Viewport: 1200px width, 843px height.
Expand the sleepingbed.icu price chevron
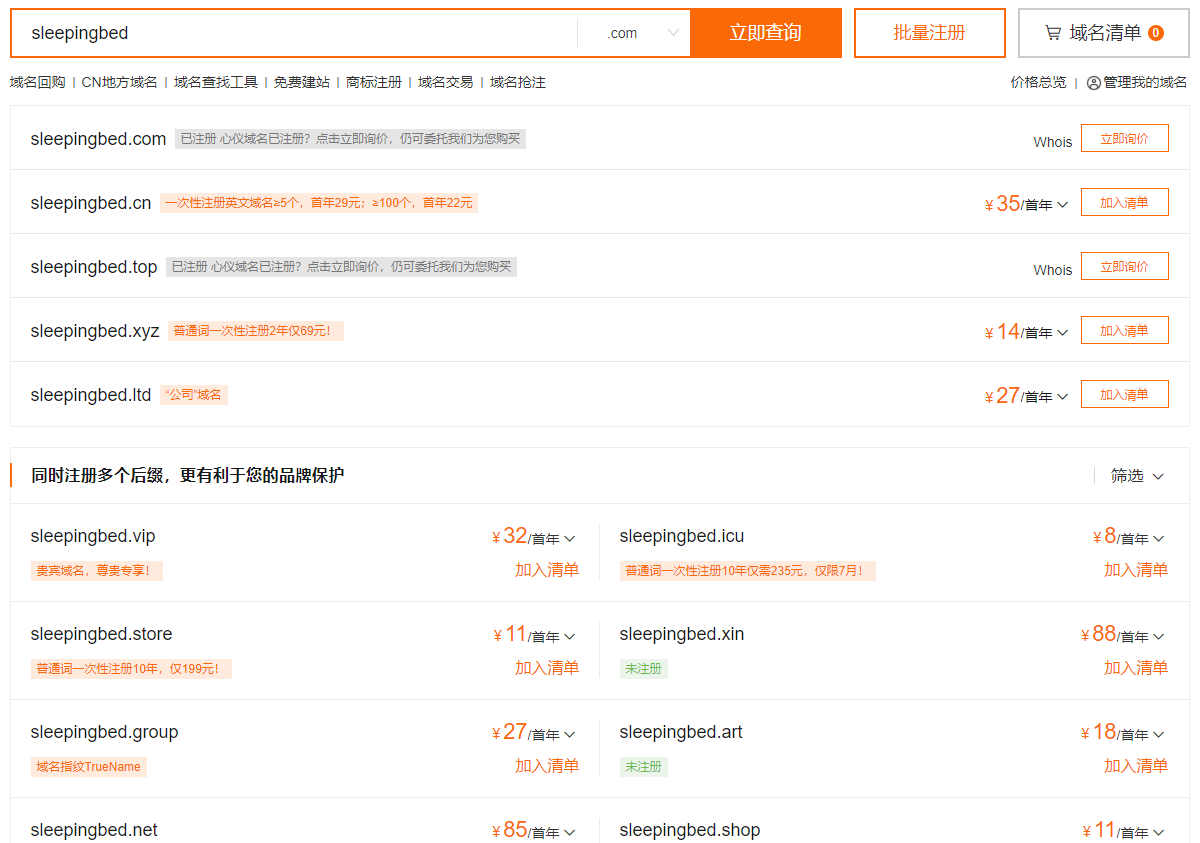[x=1159, y=539]
